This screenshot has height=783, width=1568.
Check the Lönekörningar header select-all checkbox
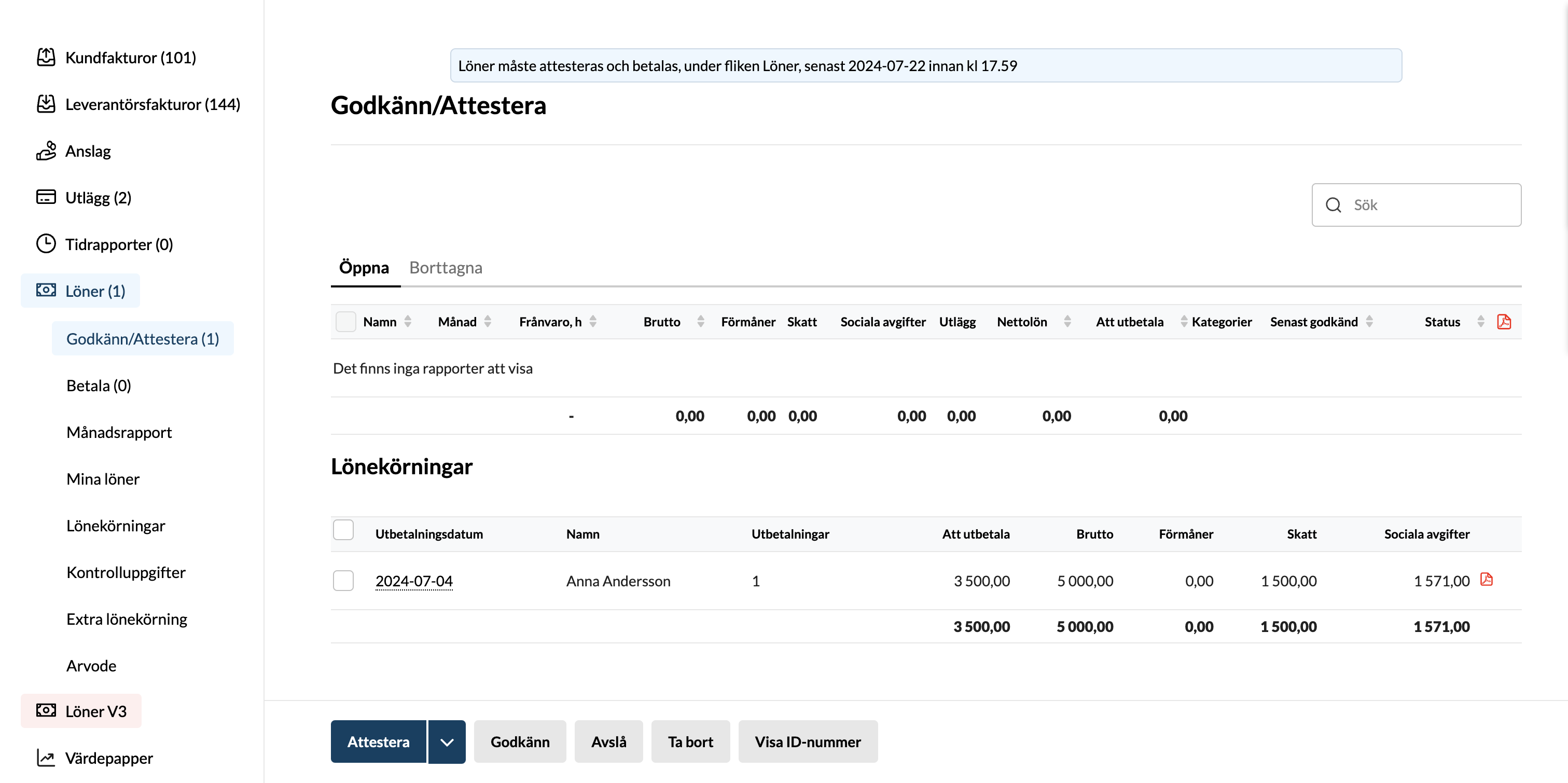343,530
